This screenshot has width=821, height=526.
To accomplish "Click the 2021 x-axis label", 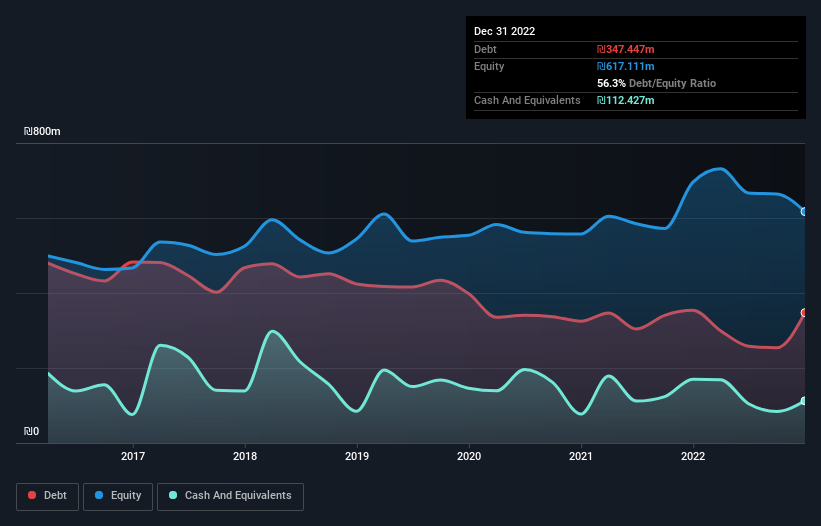I will point(581,456).
